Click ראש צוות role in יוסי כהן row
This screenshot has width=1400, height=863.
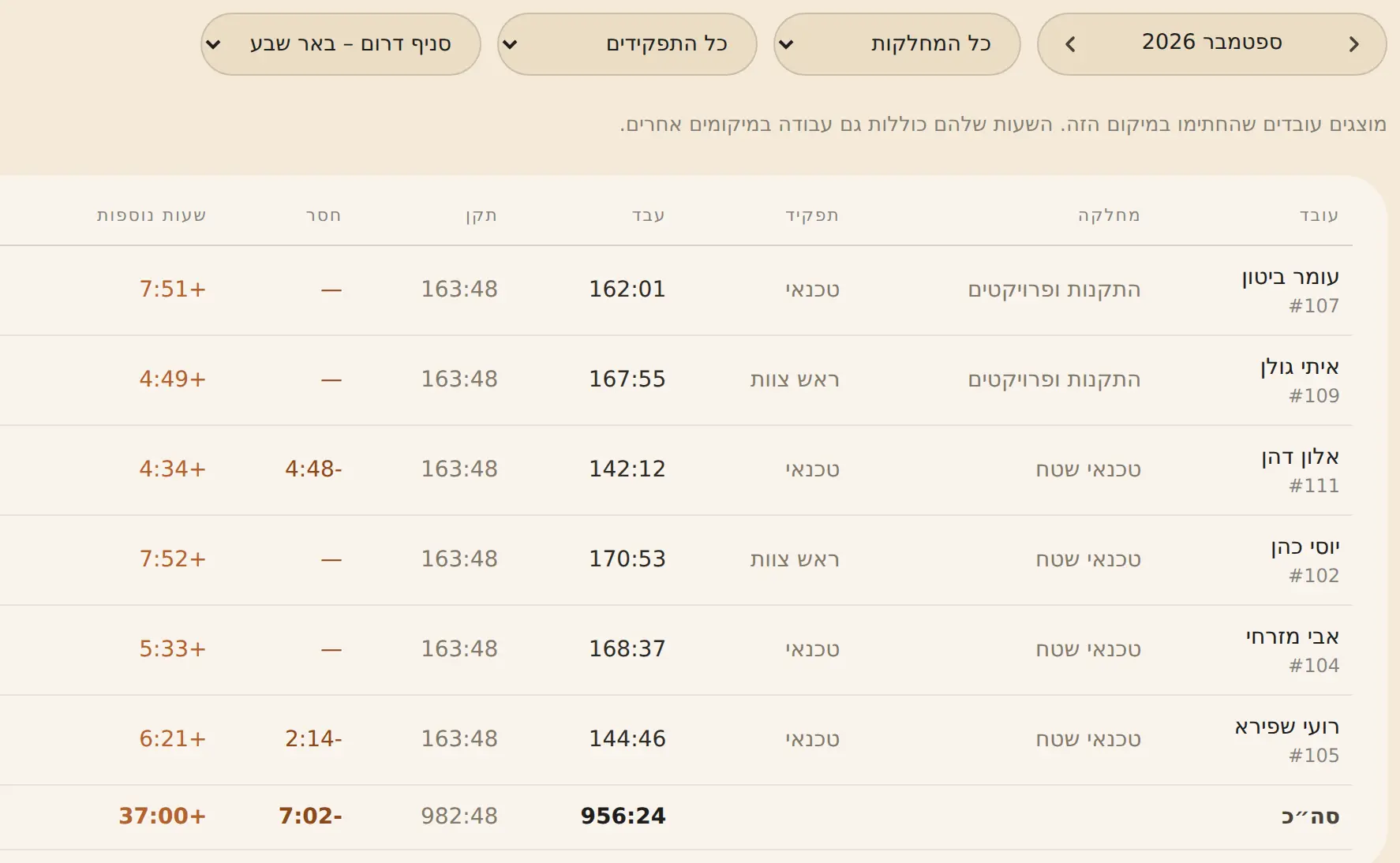795,559
